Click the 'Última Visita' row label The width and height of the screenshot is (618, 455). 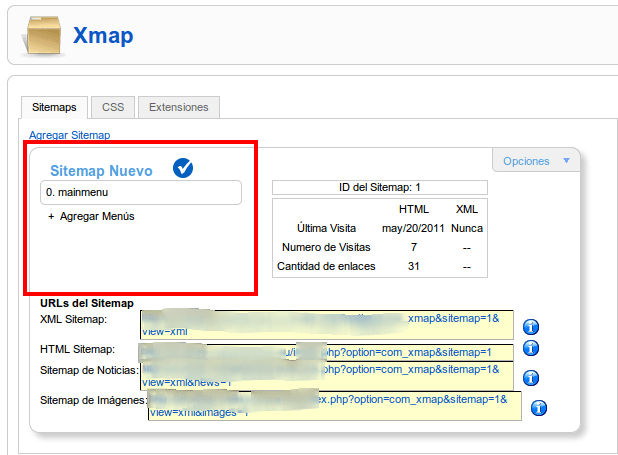[x=326, y=228]
